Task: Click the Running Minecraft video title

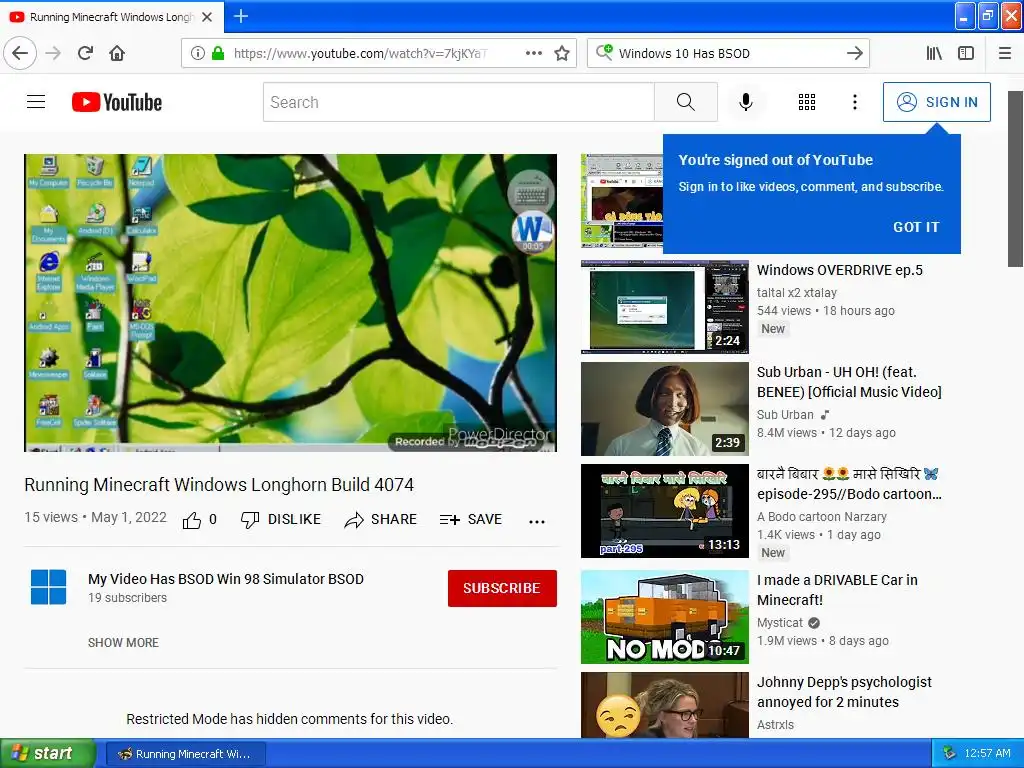Action: 219,485
